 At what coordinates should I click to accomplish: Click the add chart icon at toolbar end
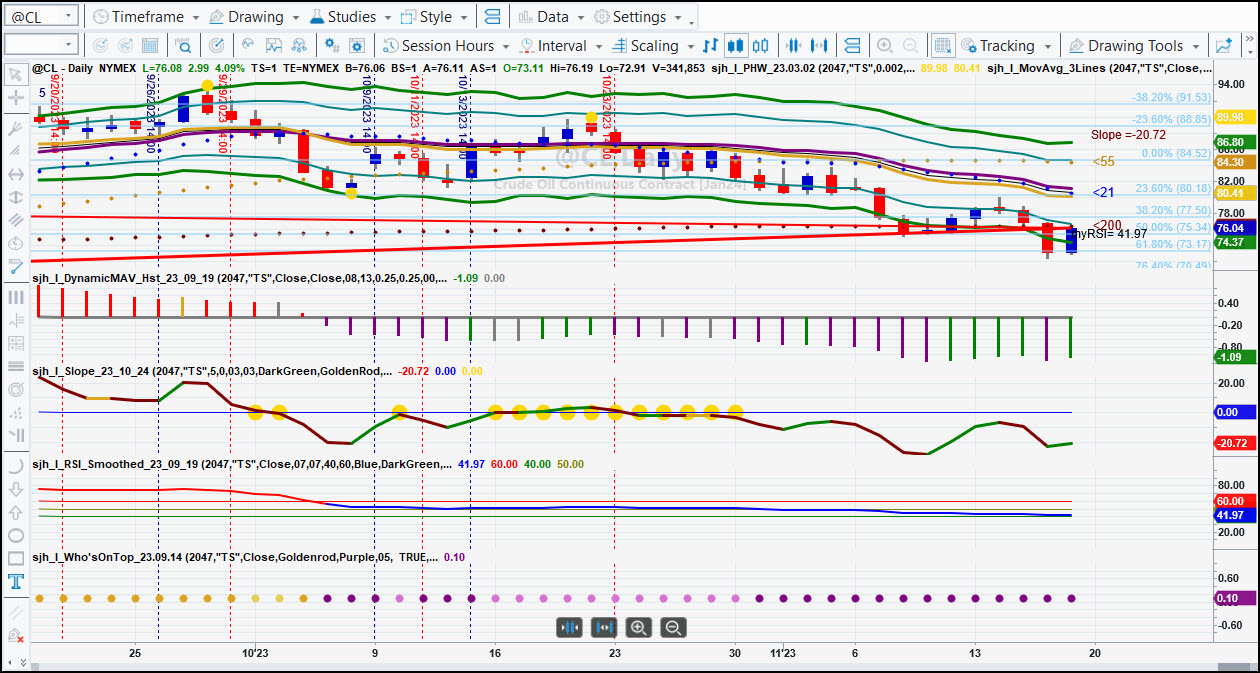(x=1224, y=46)
